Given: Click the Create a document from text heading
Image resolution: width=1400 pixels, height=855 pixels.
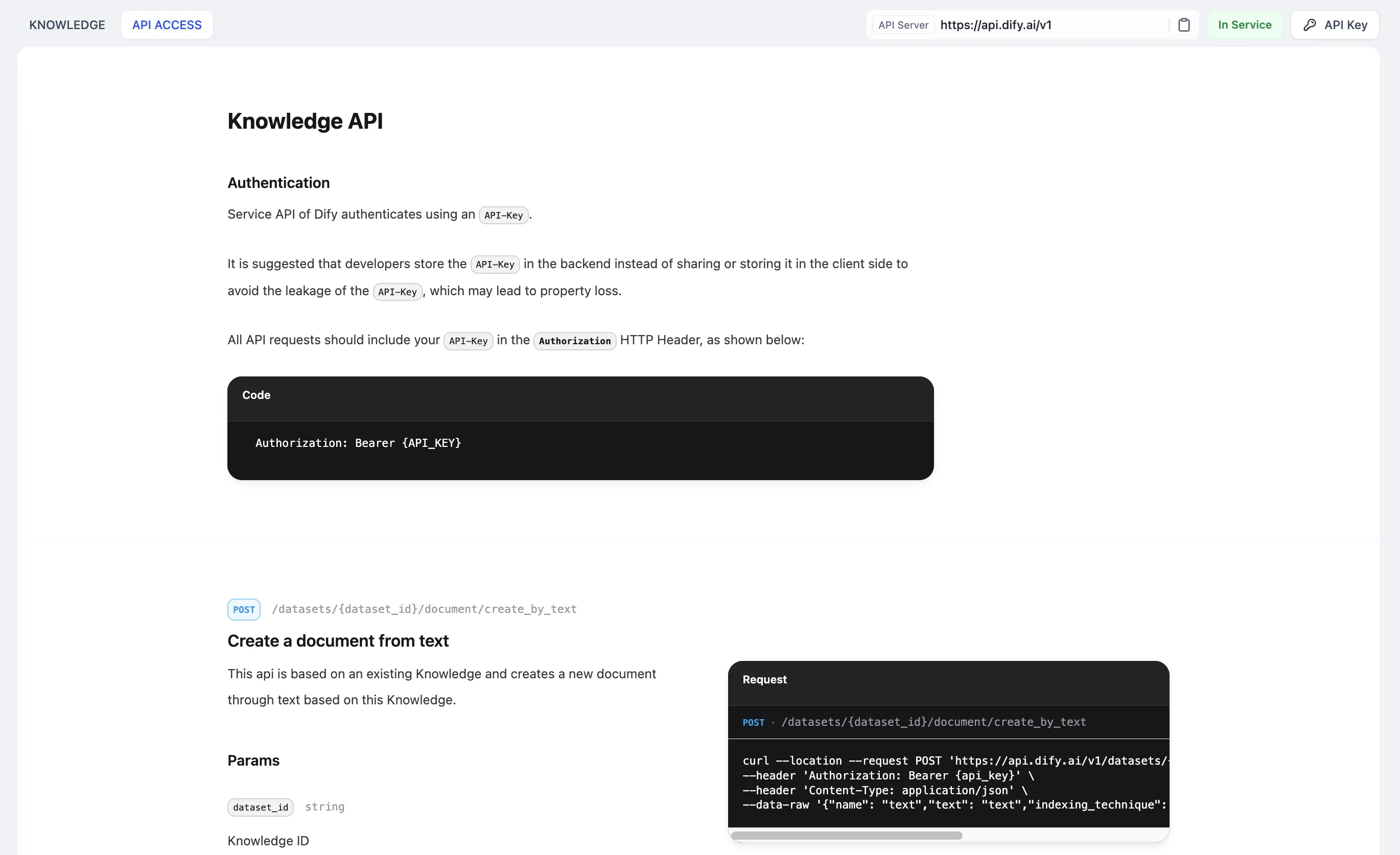Looking at the screenshot, I should 338,641.
